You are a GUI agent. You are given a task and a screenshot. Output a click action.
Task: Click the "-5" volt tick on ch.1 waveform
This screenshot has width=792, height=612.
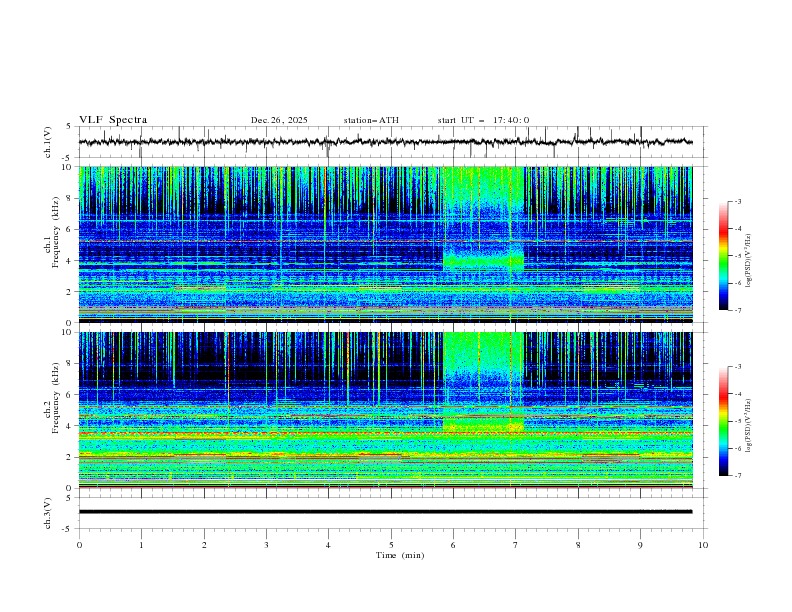[68, 158]
